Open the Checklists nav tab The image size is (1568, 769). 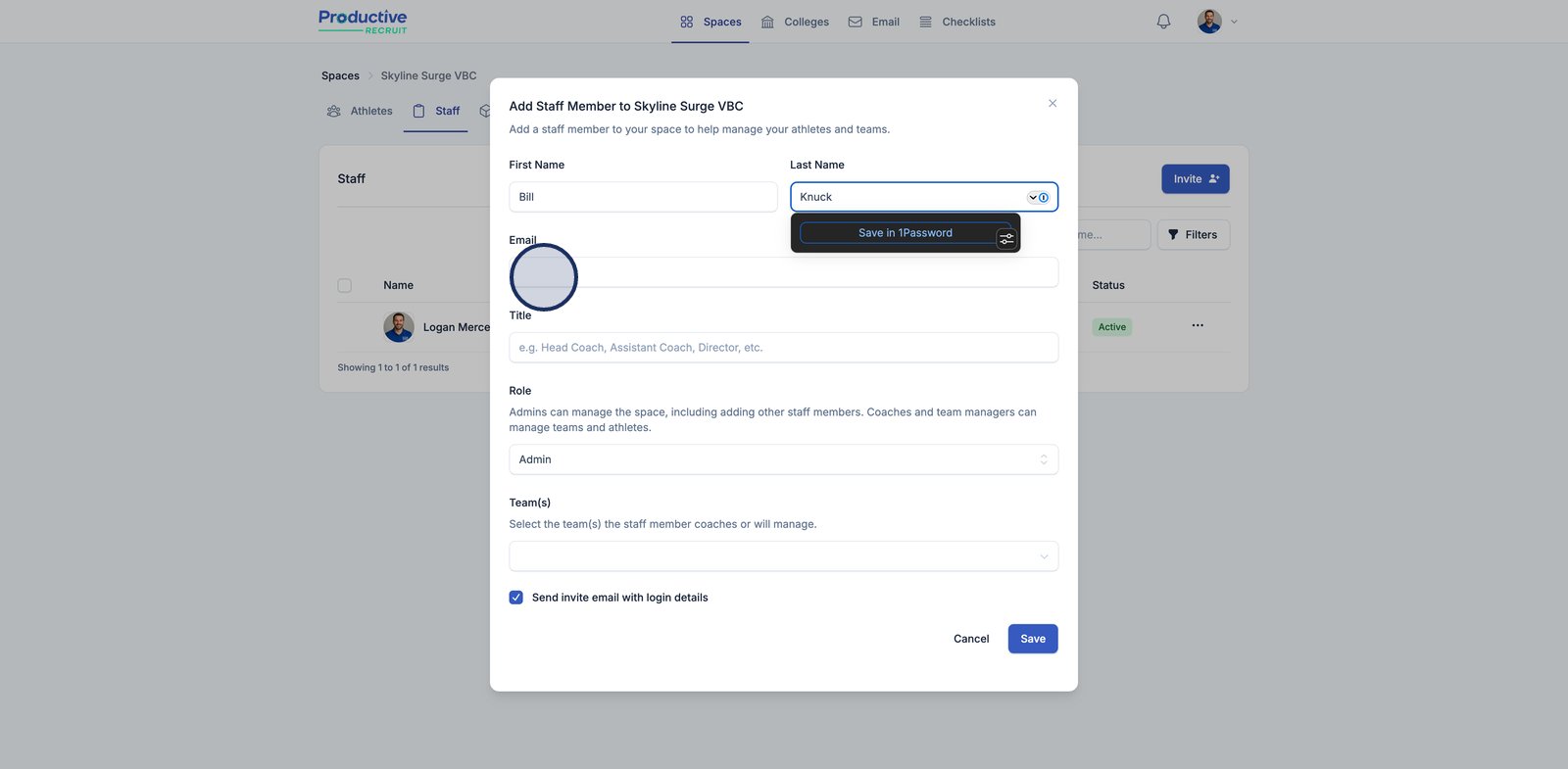(x=957, y=22)
